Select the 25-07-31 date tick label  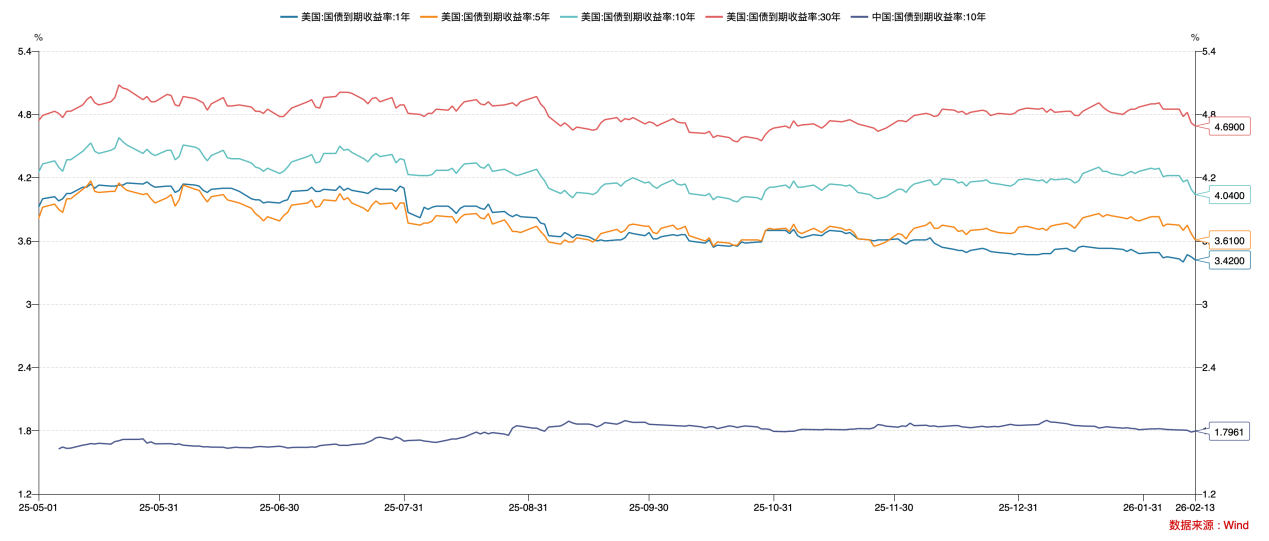(x=404, y=508)
